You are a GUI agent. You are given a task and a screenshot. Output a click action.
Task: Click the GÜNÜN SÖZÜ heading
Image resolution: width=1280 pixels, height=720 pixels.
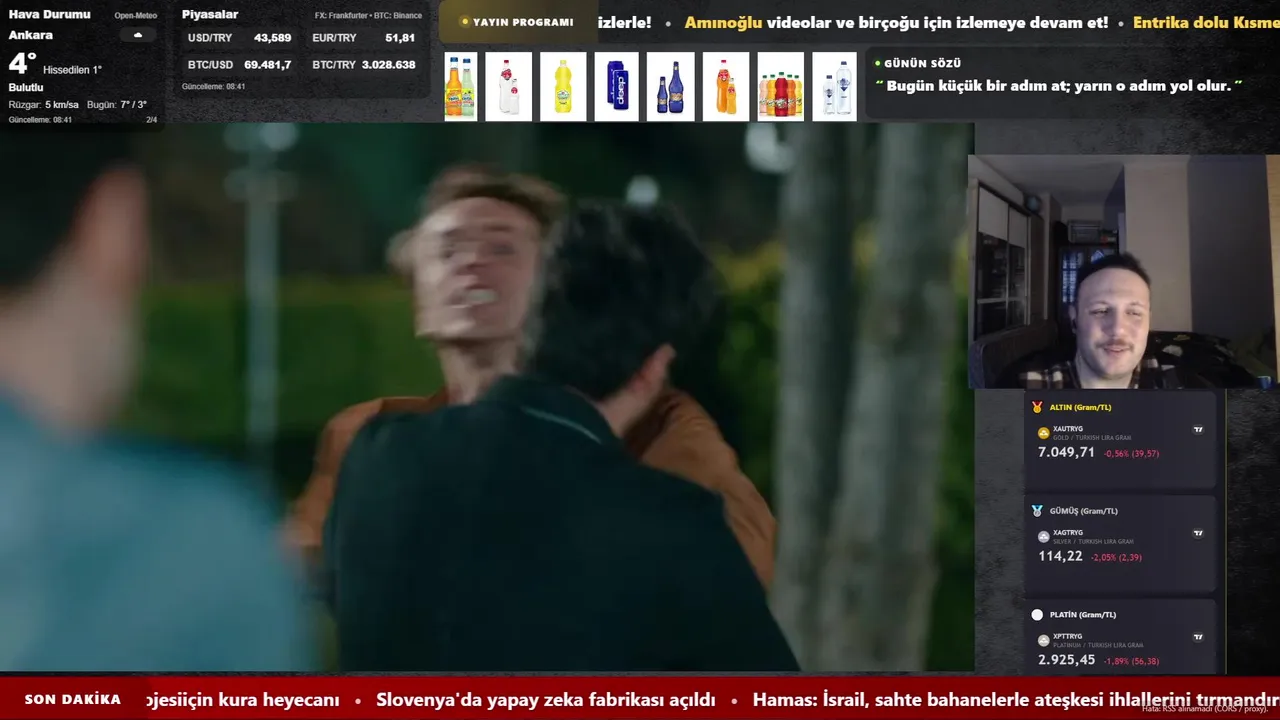point(922,63)
